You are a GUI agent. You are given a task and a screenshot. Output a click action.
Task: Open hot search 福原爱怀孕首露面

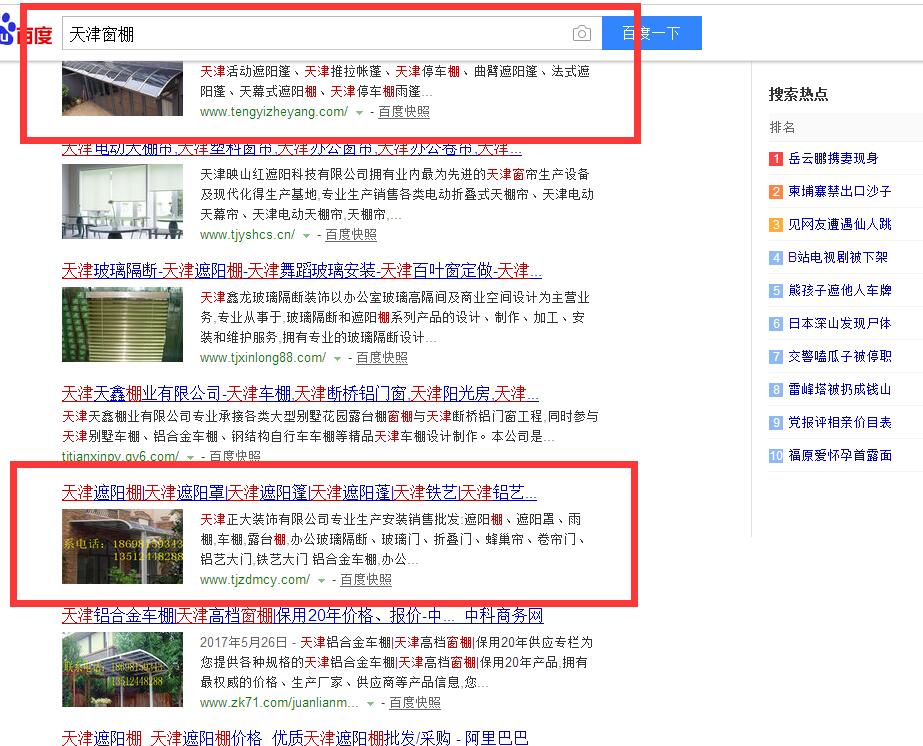click(840, 455)
